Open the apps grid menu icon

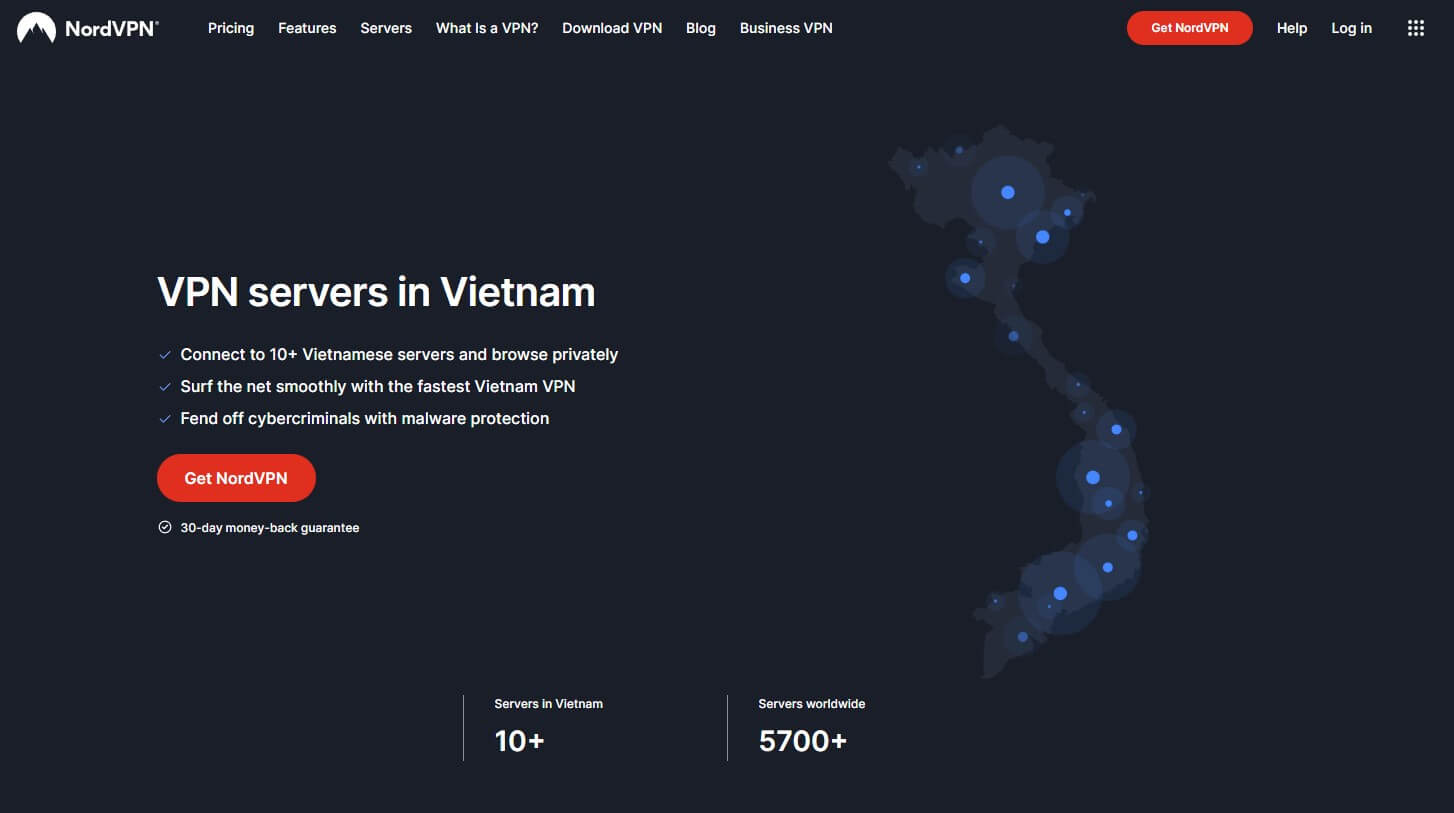click(1415, 28)
